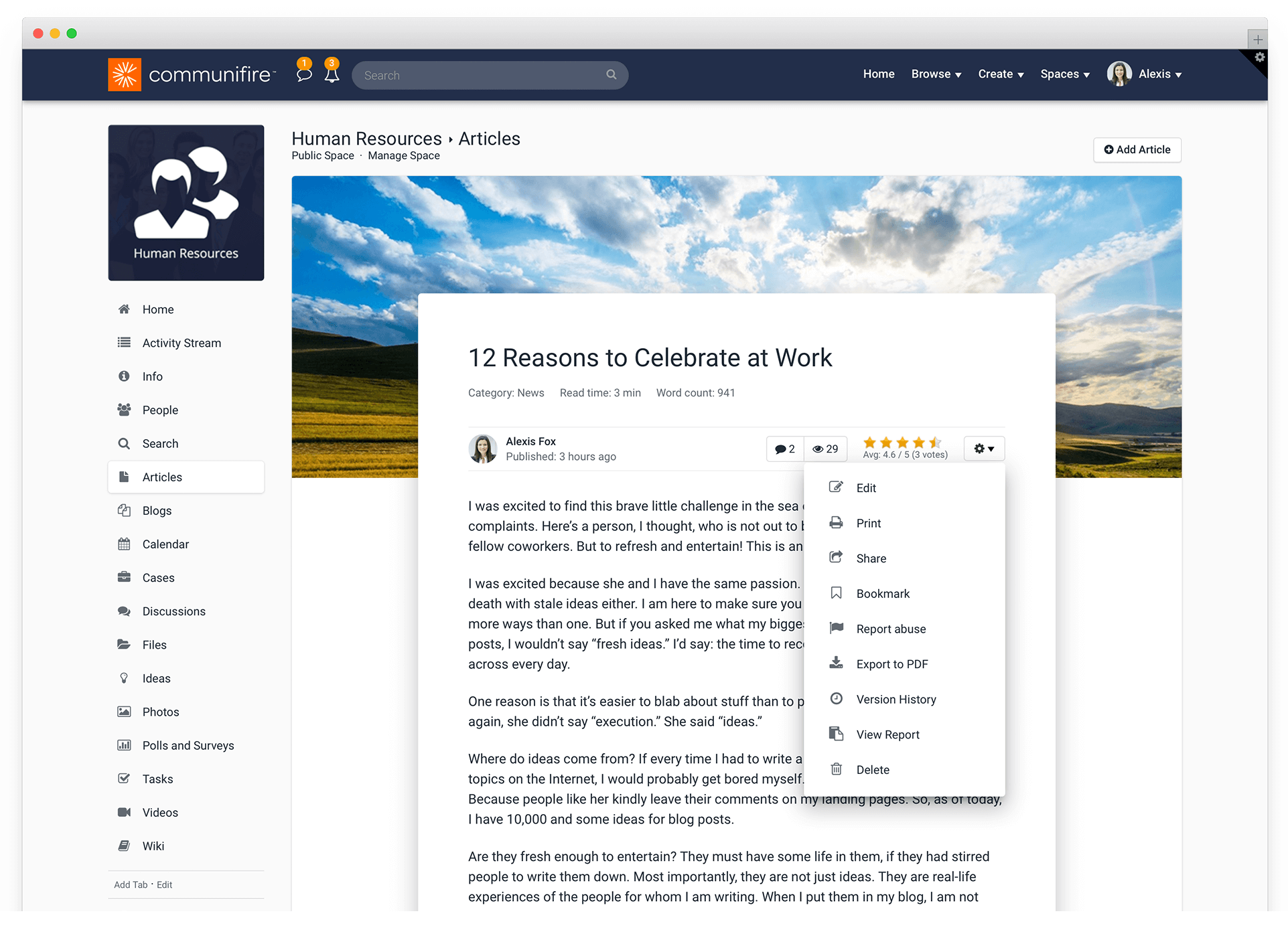The height and width of the screenshot is (944, 1288).
Task: Open the chat messages icon with badge
Action: tap(304, 75)
